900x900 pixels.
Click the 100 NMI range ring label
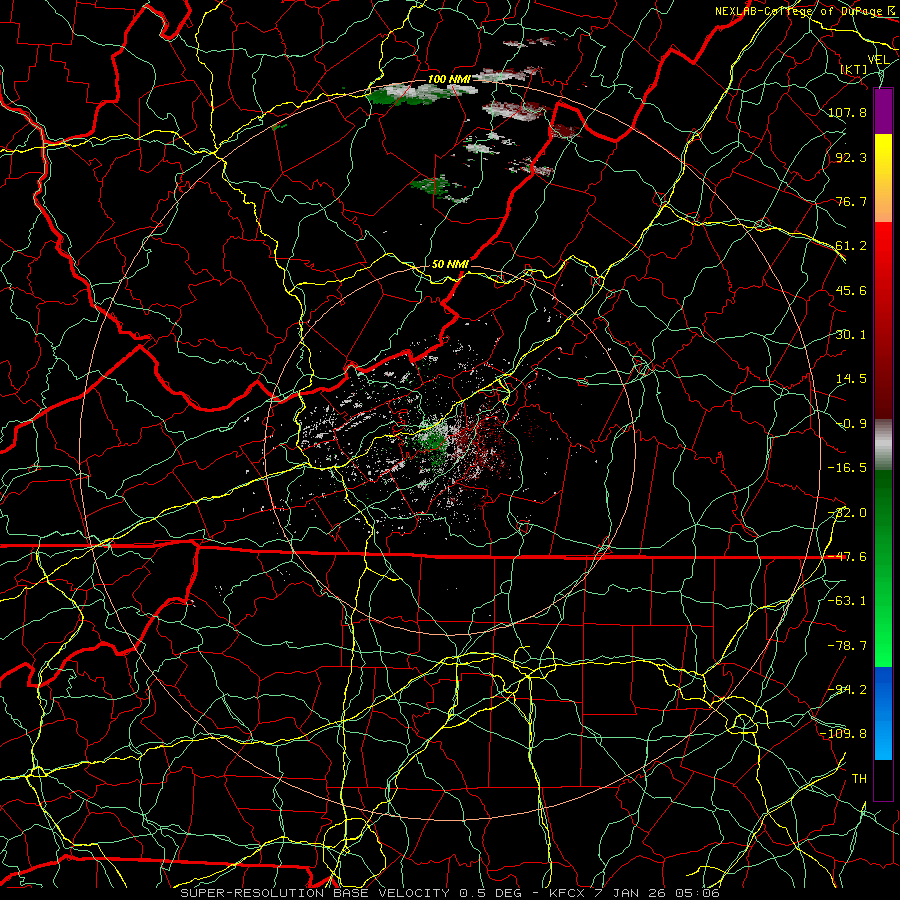[x=449, y=79]
